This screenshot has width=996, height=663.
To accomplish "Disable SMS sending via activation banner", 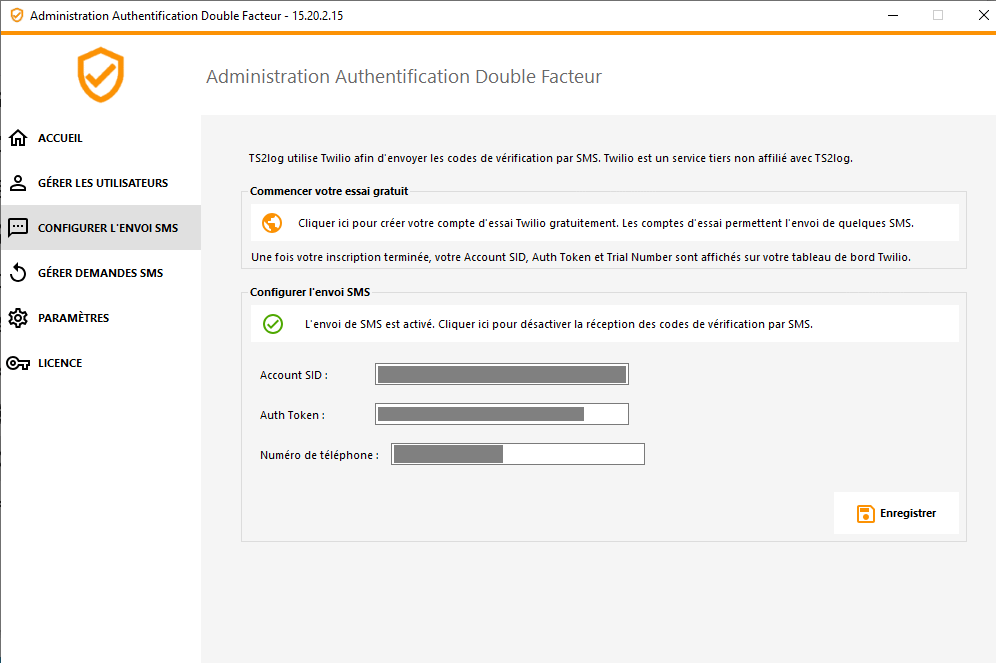I will pos(605,324).
